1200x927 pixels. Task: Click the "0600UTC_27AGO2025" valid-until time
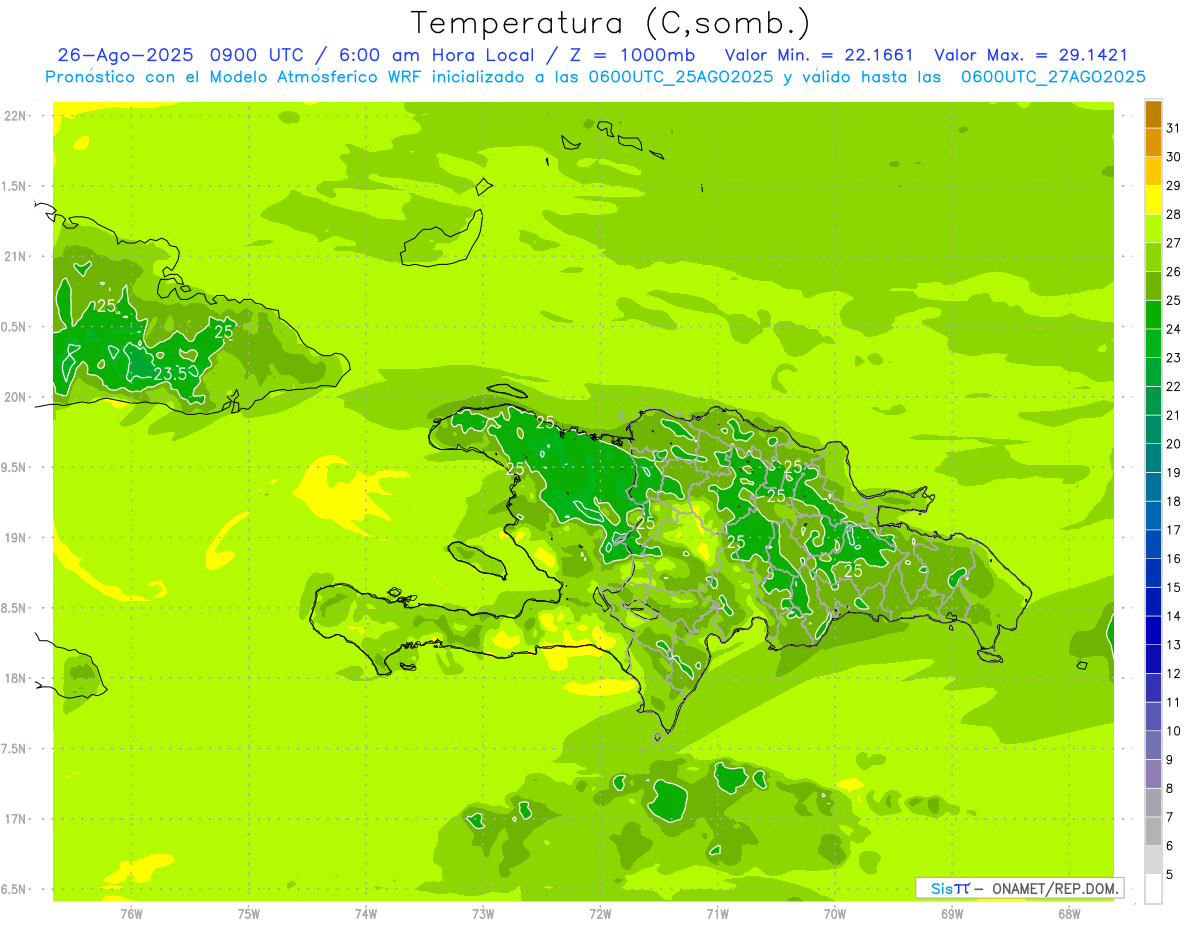1052,77
